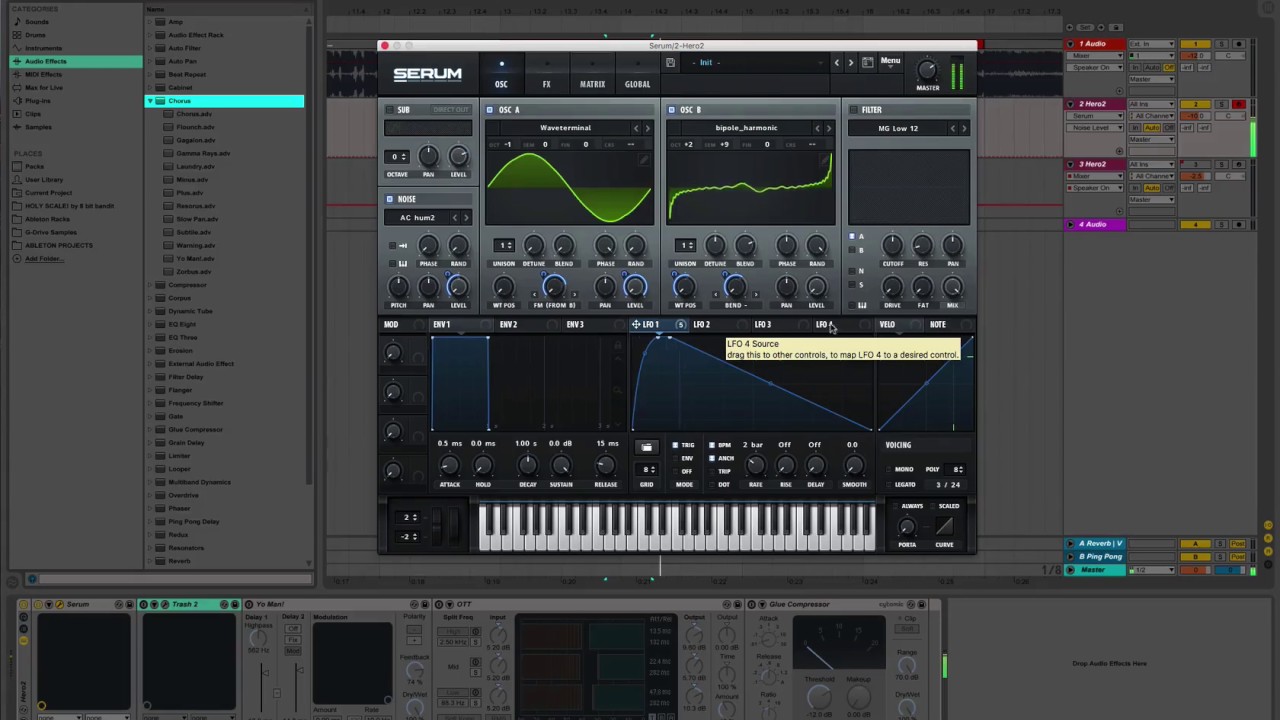The image size is (1280, 720).
Task: Select the Audio Effects category
Action: coord(77,61)
